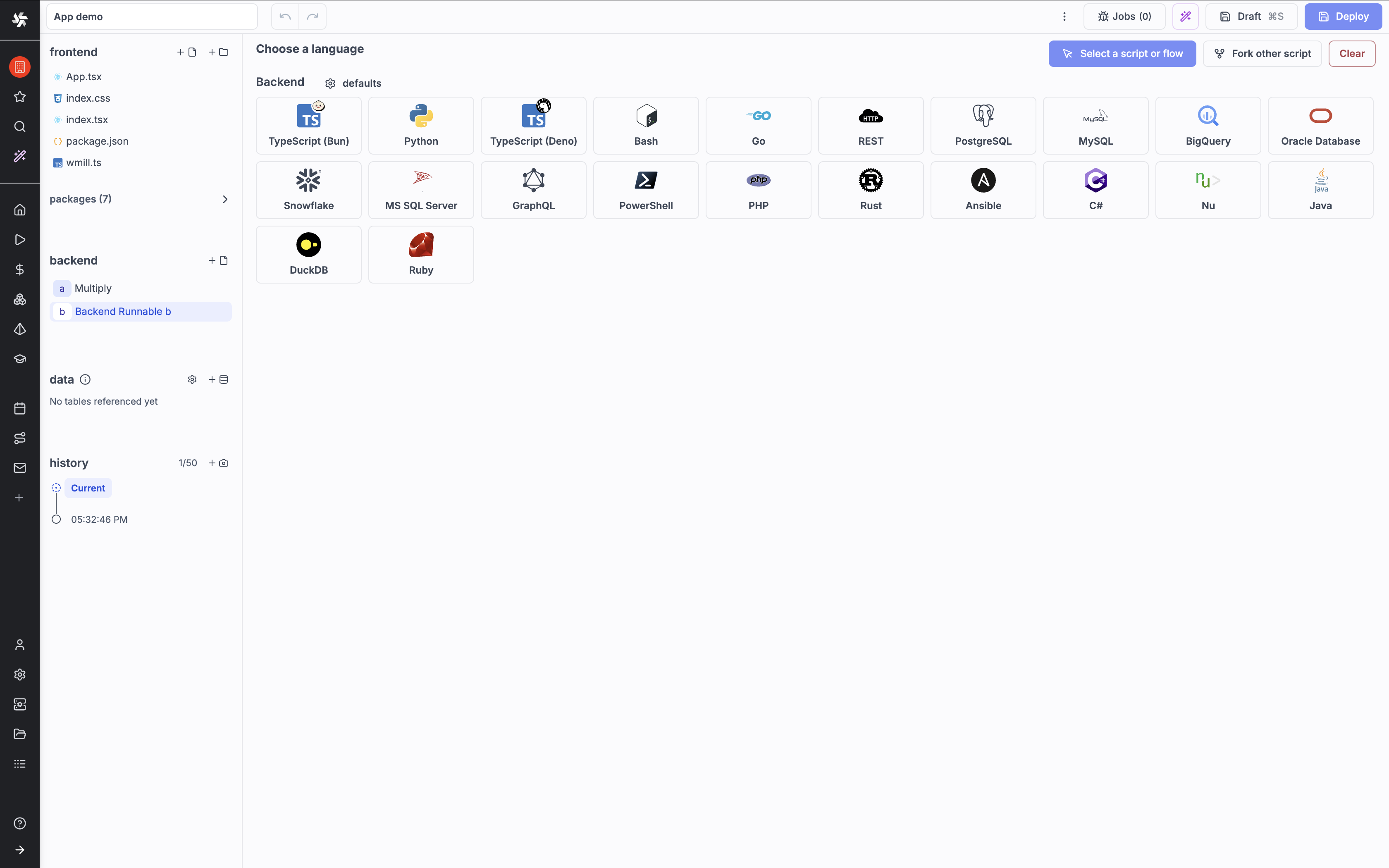
Task: Click the App demo name field
Action: point(152,17)
